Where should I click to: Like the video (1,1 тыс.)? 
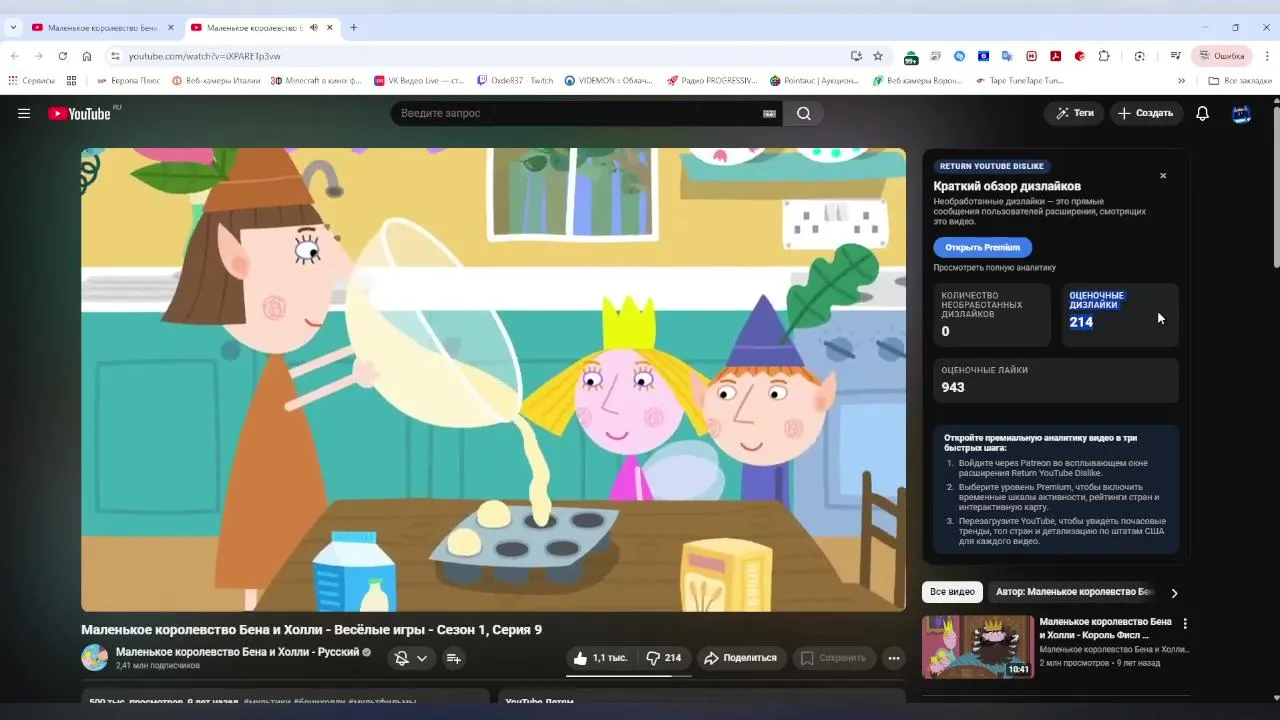600,658
